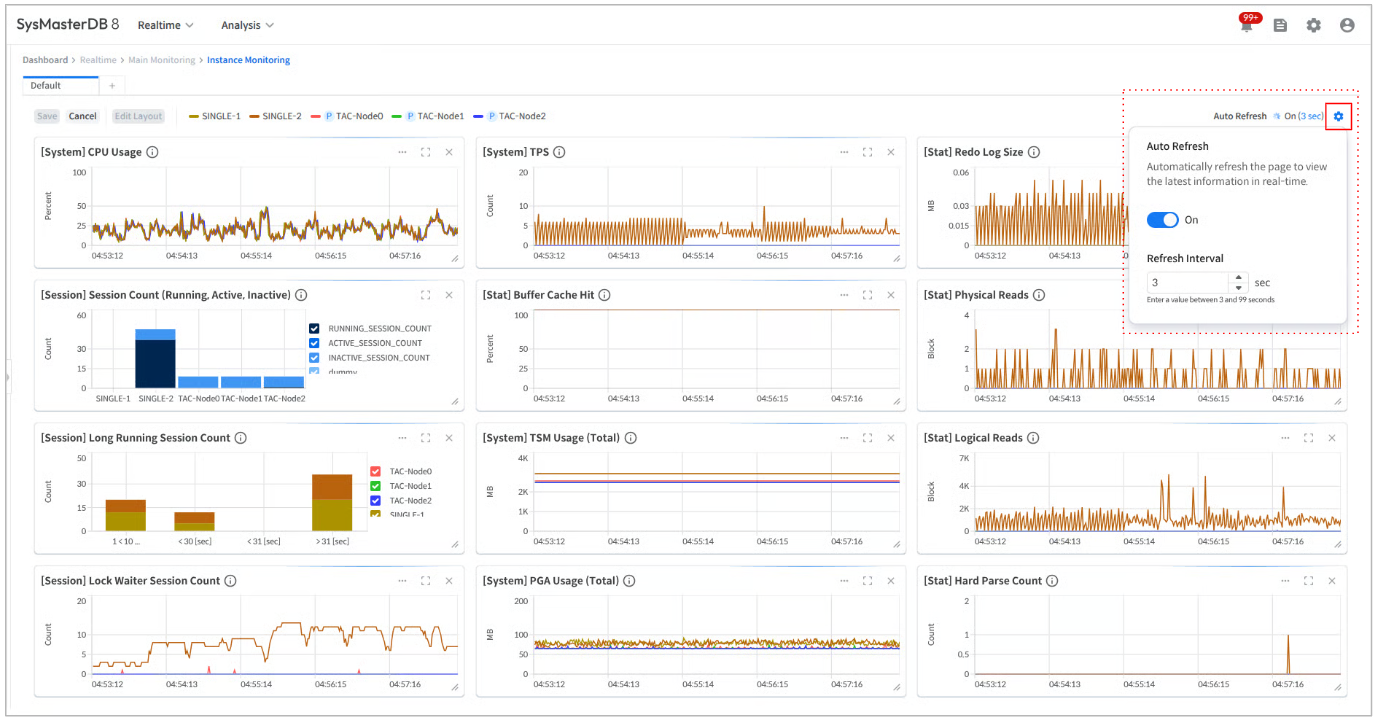Remove the Hard Parse Count panel

tap(1331, 581)
